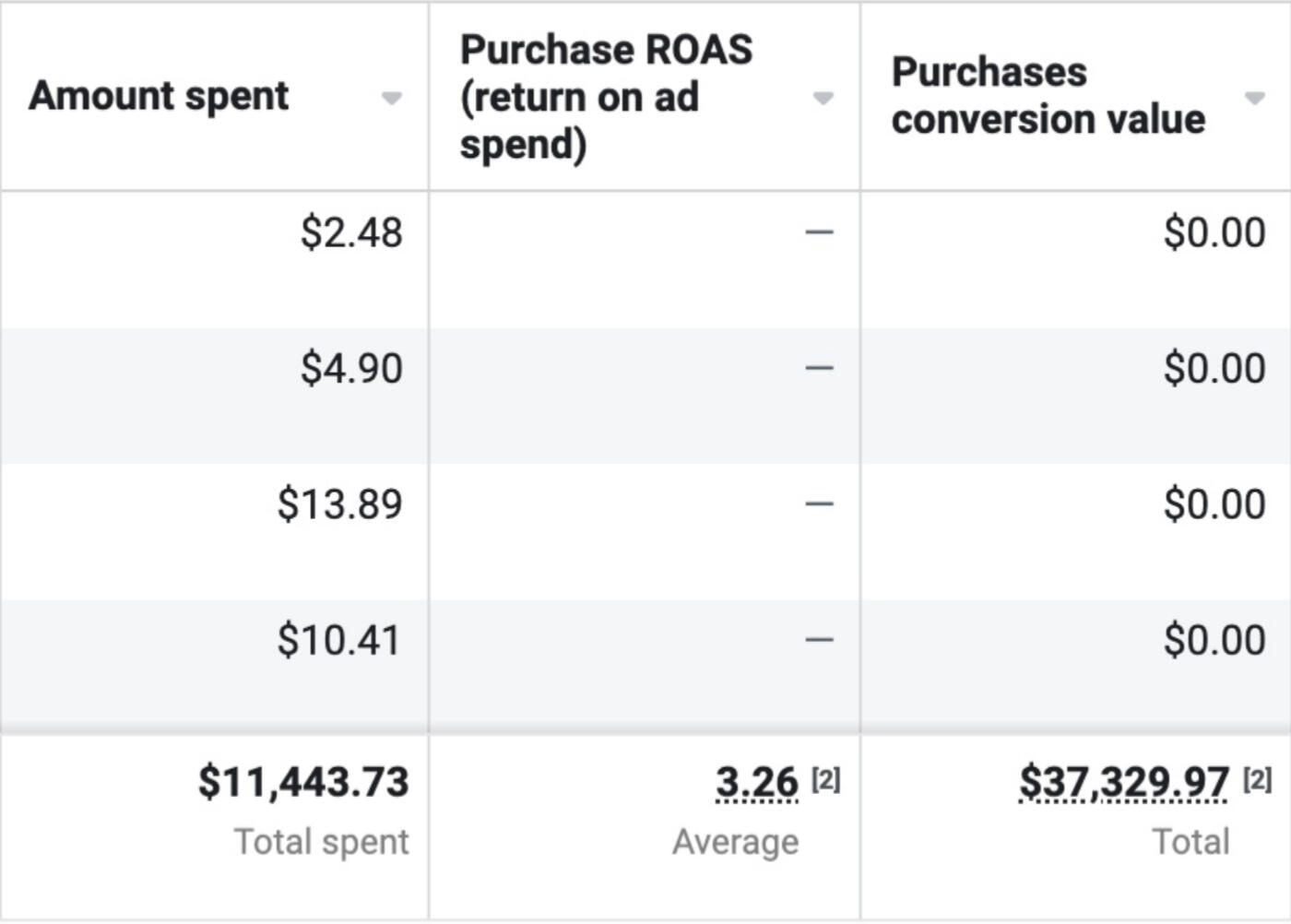Click the footnote marker beside $37,329.97

(1257, 780)
